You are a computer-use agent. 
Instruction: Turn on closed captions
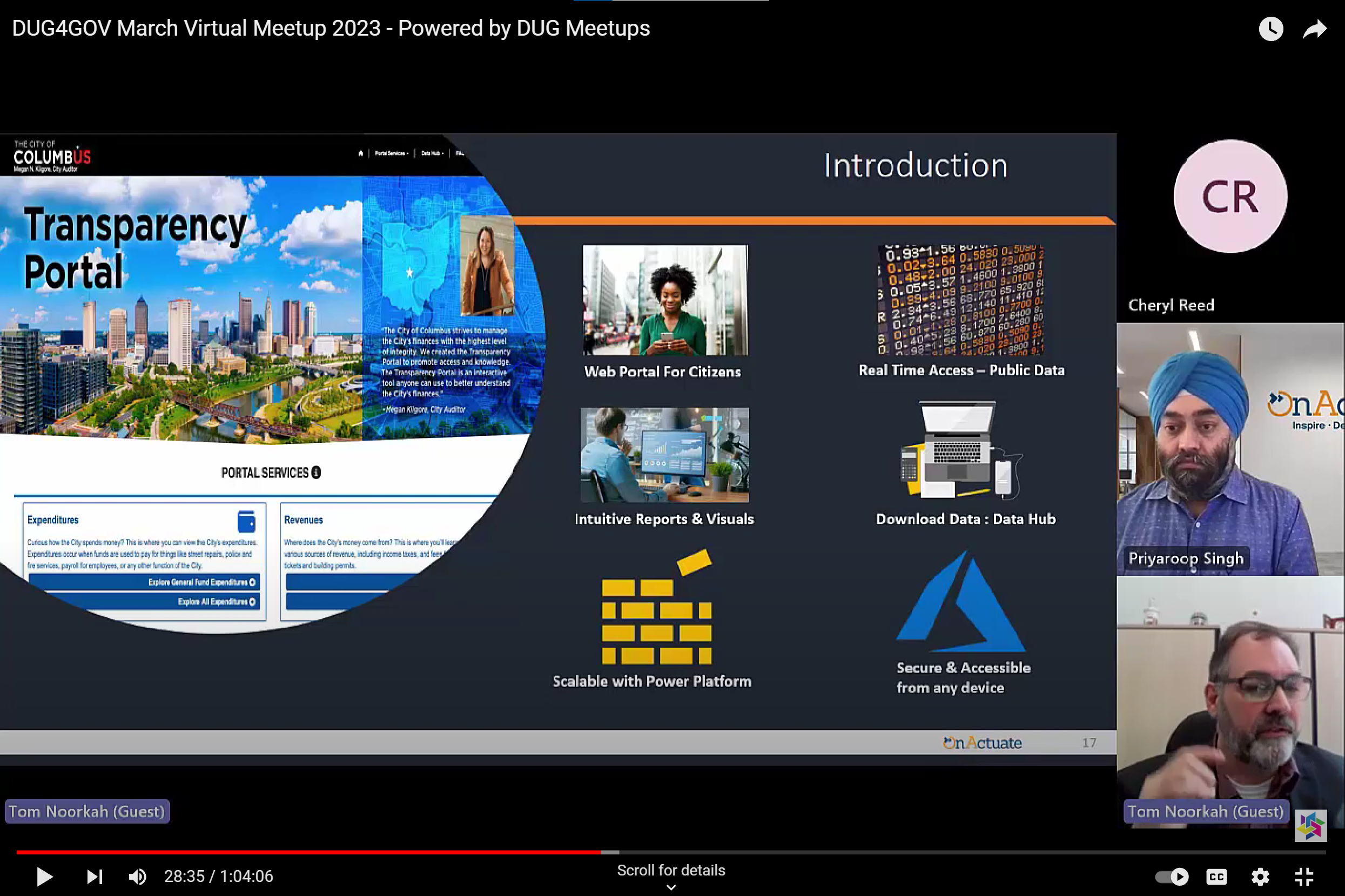coord(1216,876)
